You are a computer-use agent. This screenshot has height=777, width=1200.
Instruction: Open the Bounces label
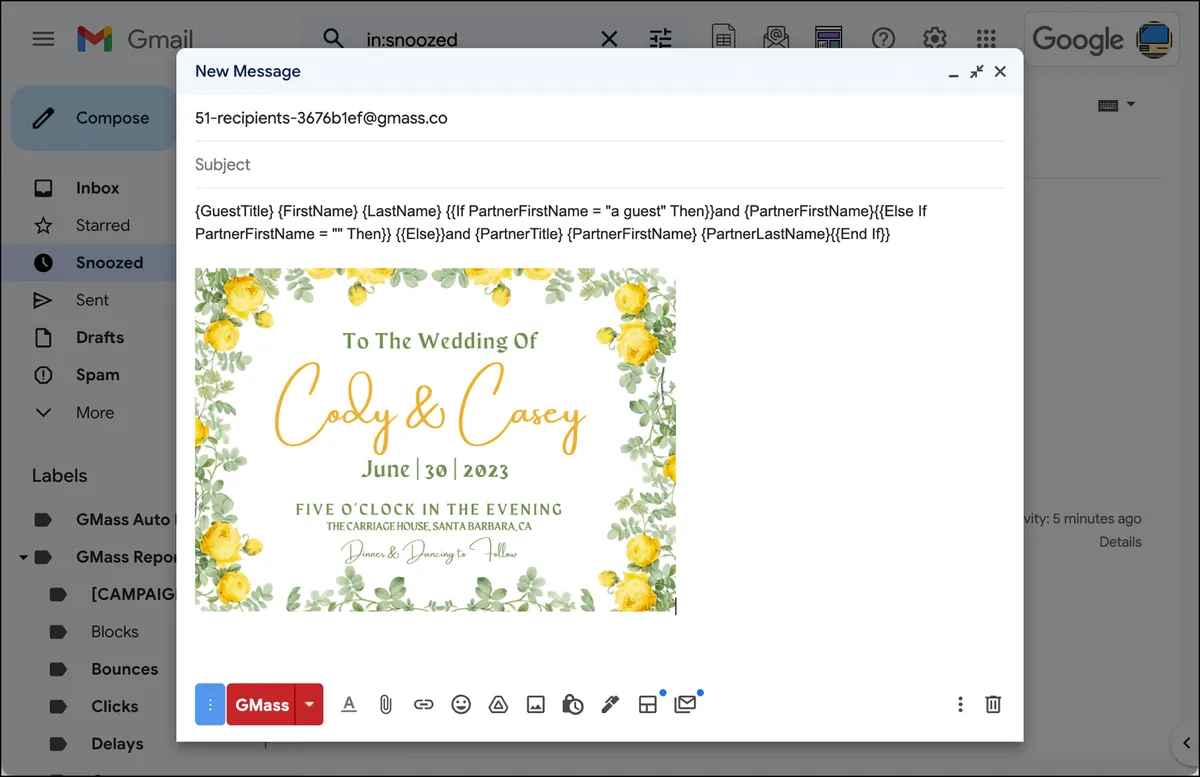pos(124,669)
